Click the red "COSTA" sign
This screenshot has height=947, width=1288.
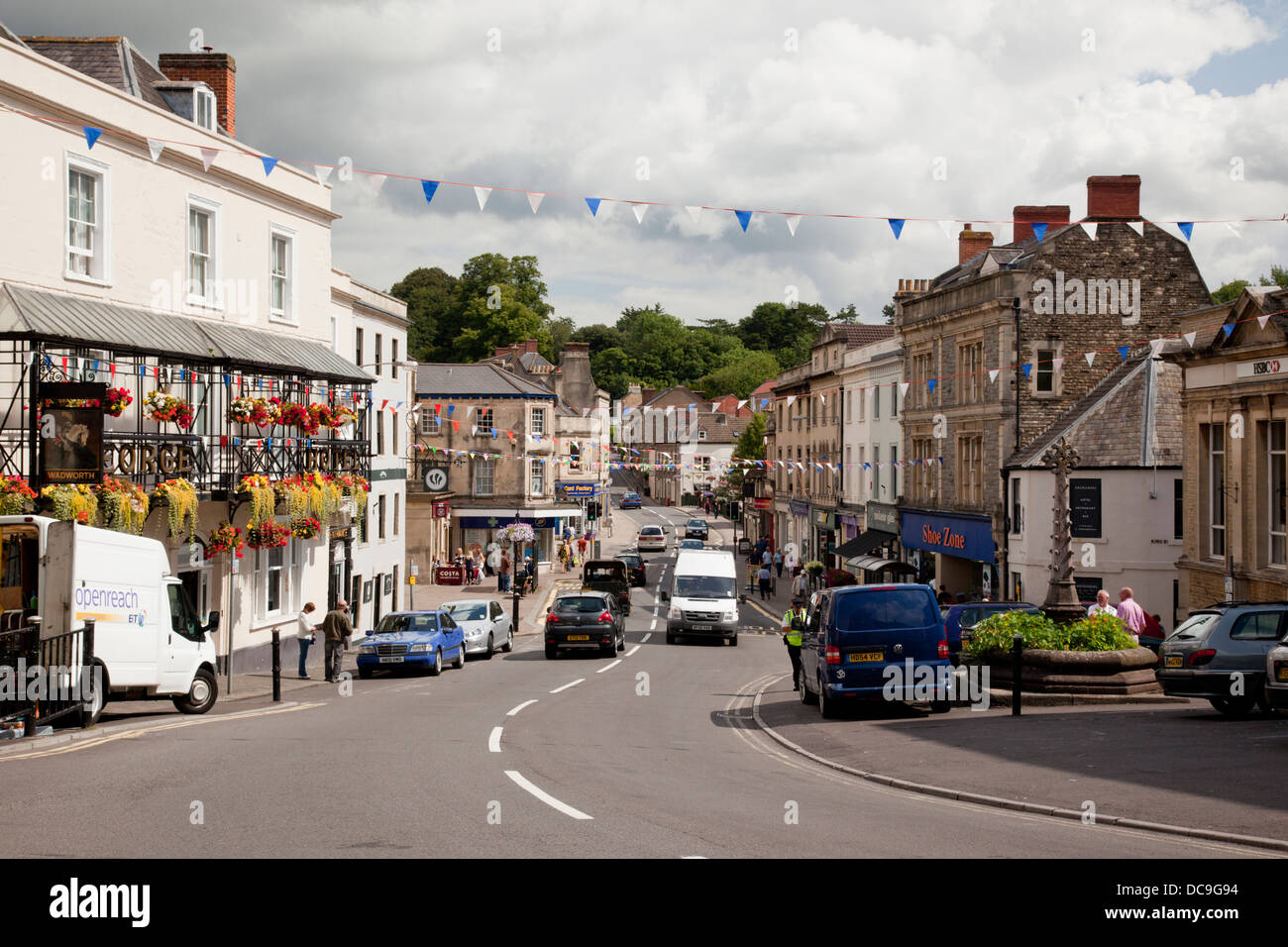pyautogui.click(x=450, y=574)
